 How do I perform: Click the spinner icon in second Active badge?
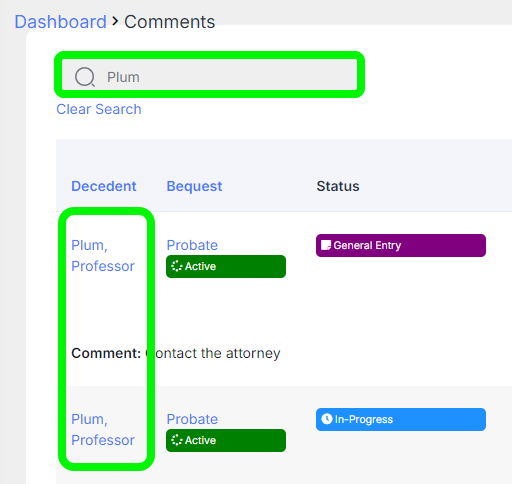tap(176, 440)
